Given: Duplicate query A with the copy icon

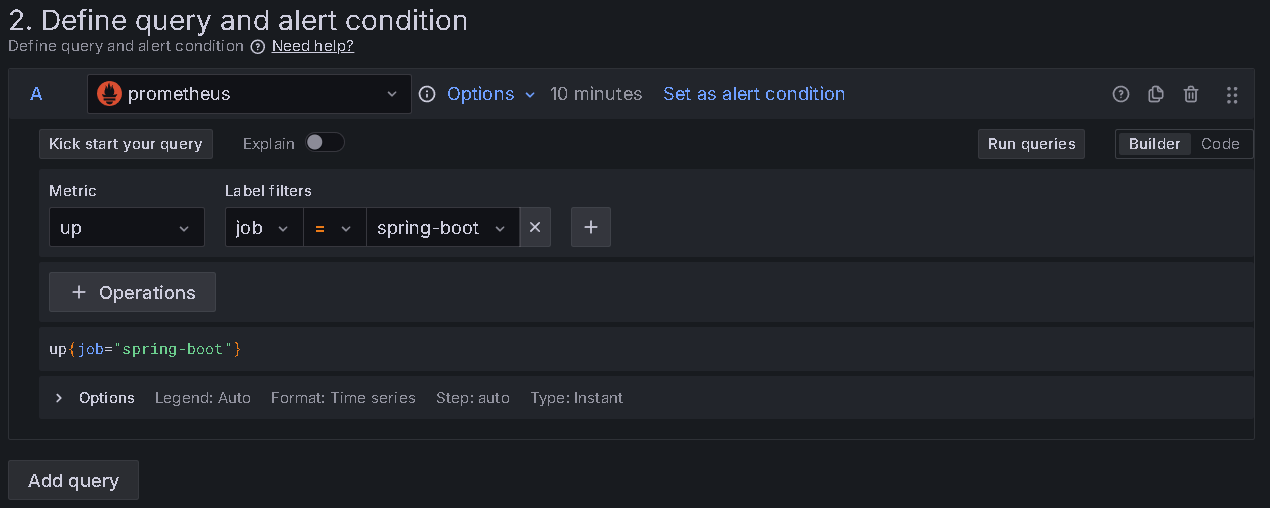Looking at the screenshot, I should click(1156, 94).
